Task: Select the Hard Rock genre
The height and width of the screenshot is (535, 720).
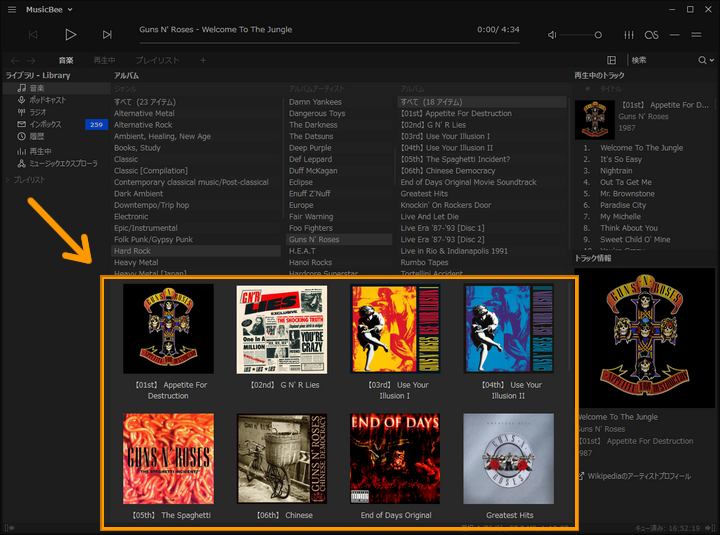Action: [x=196, y=251]
